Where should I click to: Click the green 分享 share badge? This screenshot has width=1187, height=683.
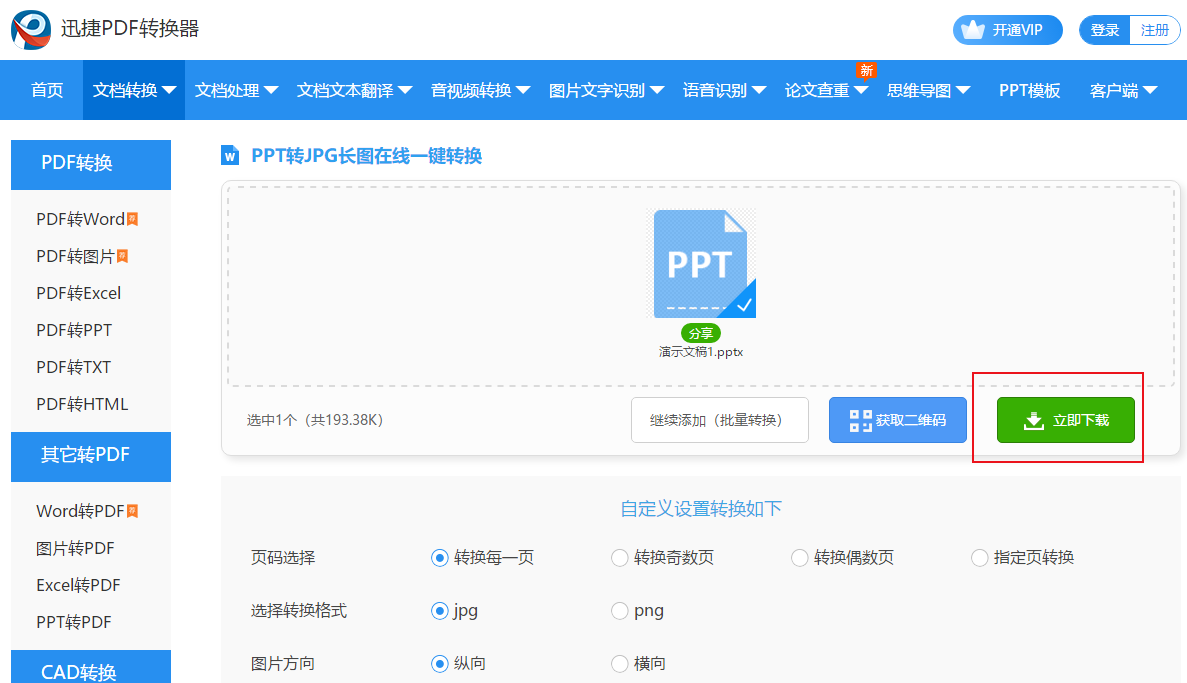coord(700,334)
